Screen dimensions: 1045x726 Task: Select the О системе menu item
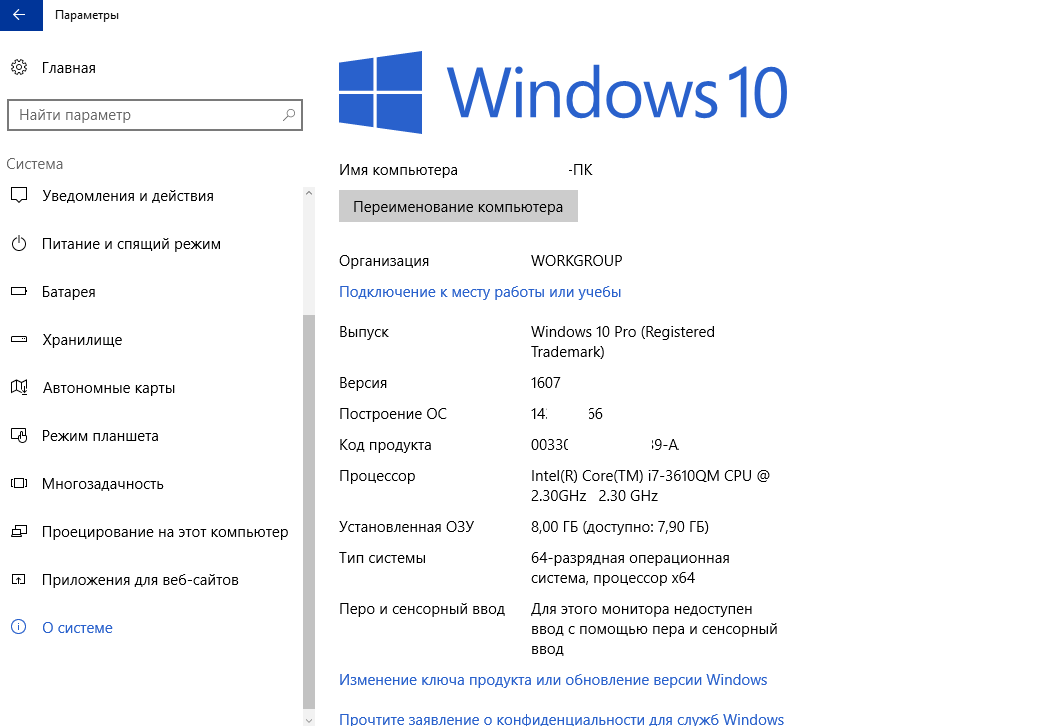point(77,628)
